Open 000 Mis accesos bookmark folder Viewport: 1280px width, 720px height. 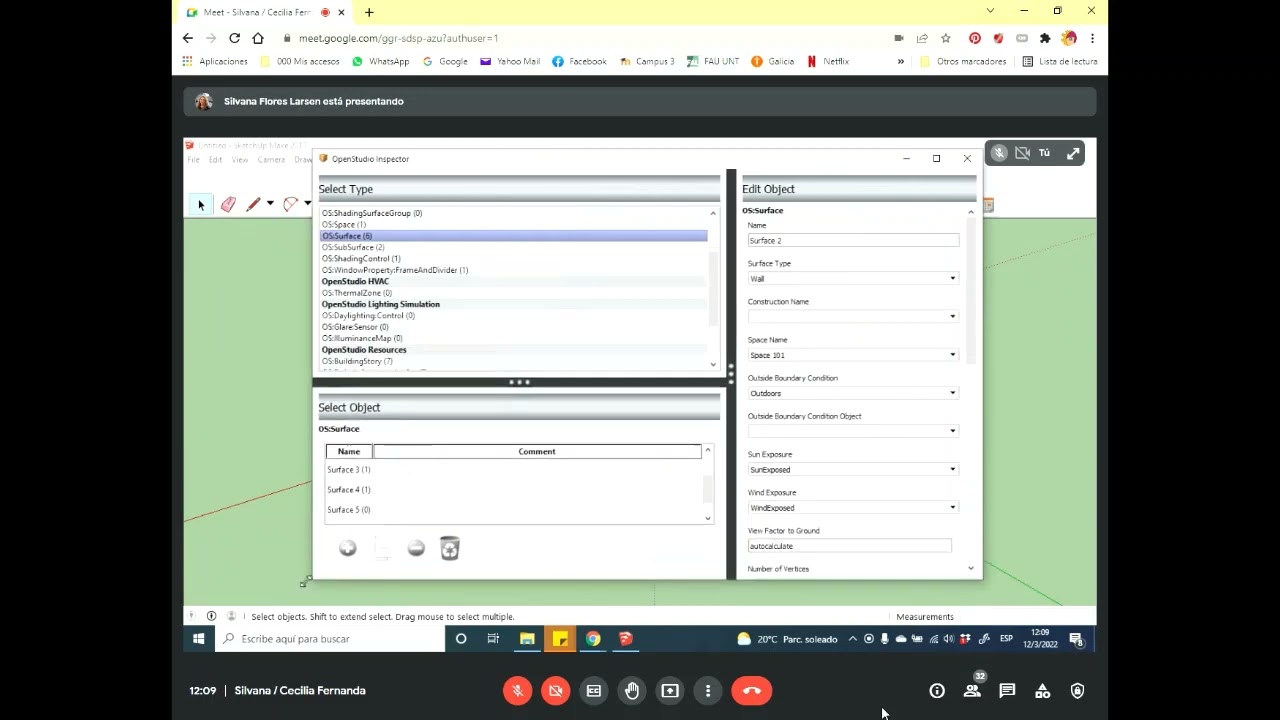[x=300, y=61]
